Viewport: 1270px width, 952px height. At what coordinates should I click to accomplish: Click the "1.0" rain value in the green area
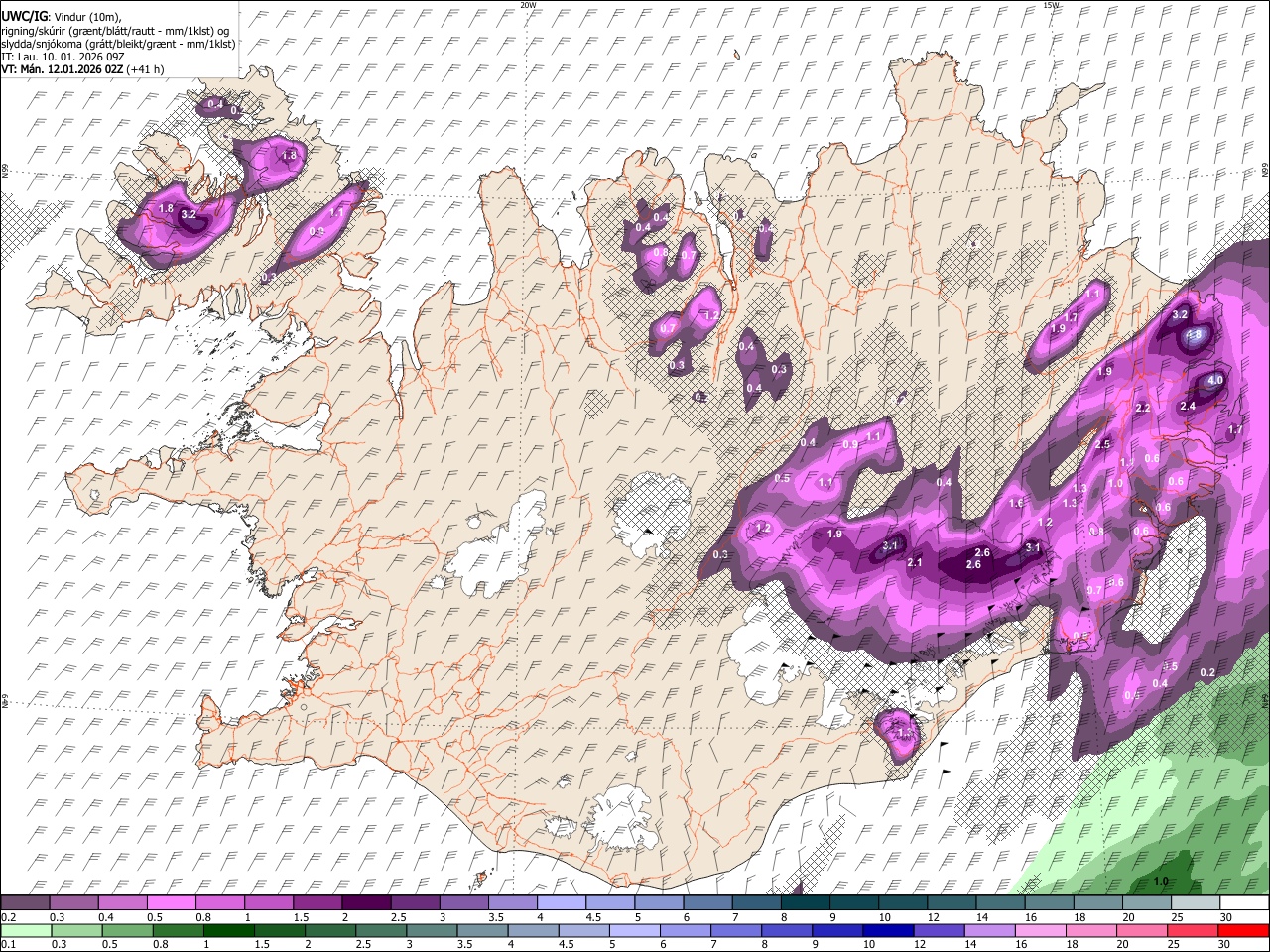[x=1161, y=880]
